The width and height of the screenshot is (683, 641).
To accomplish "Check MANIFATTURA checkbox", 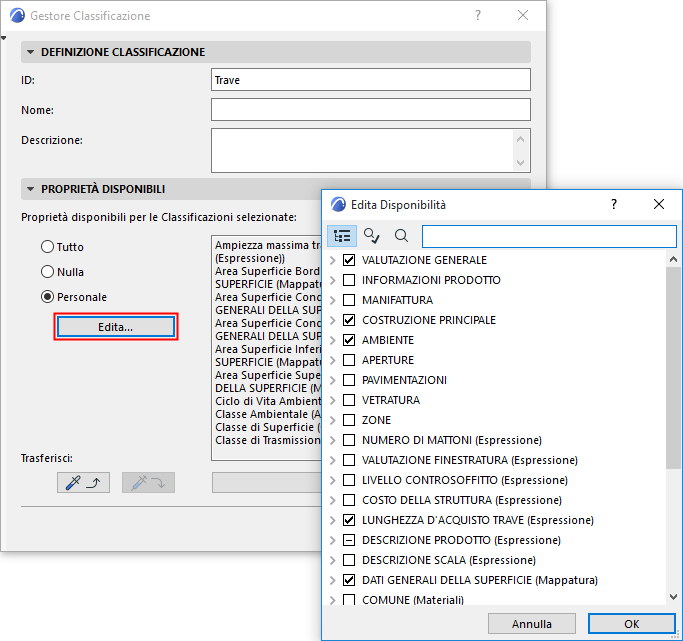I will 349,300.
